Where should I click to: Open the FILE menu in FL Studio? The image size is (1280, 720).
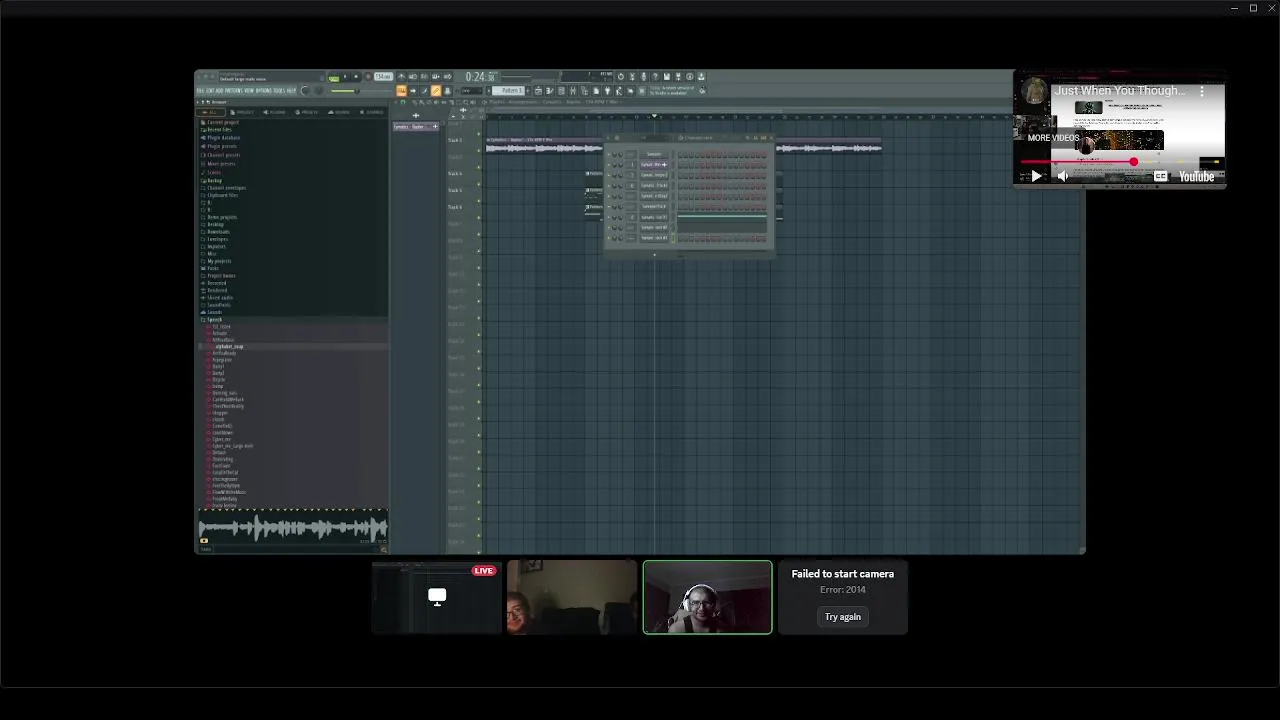198,91
